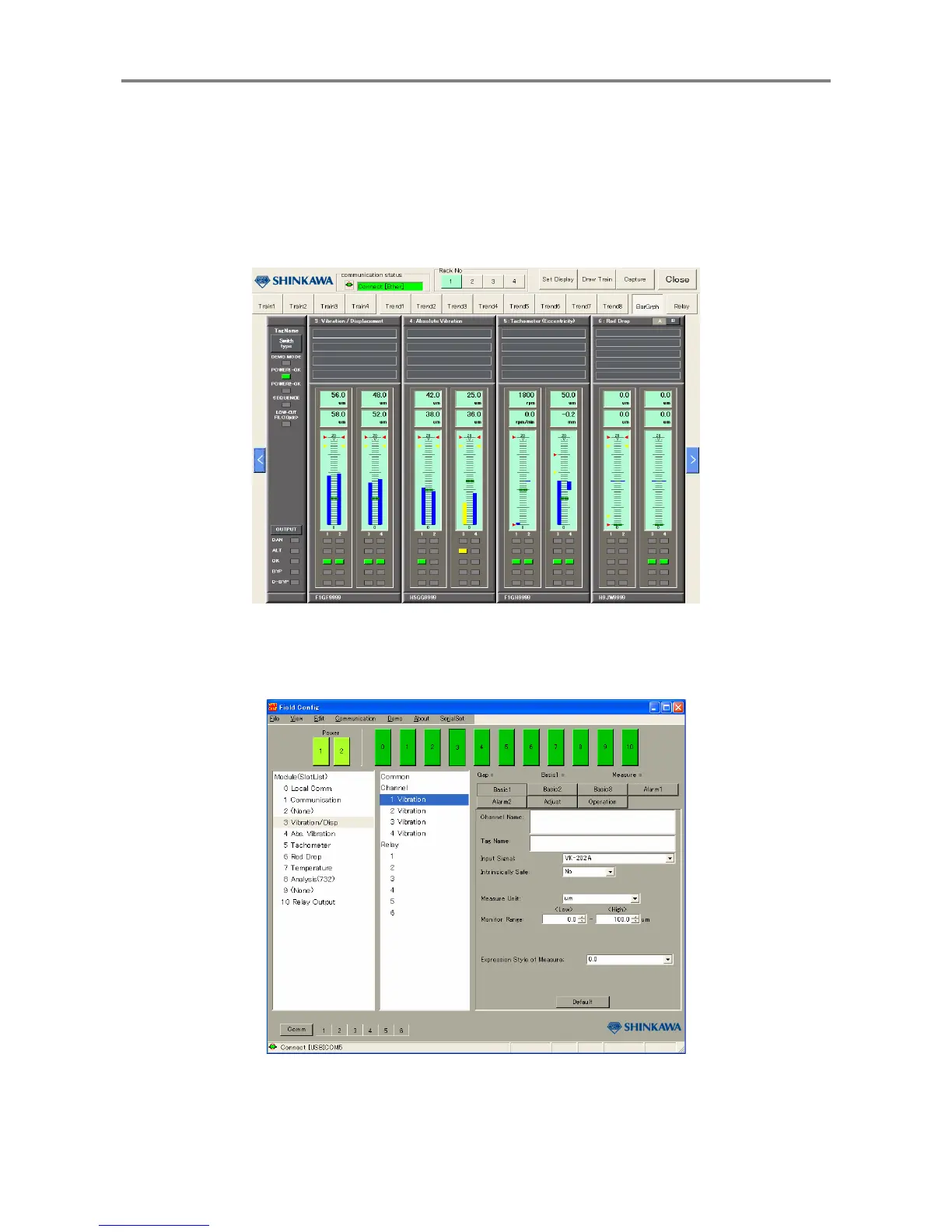Click the Draw Train button
Screen dimensions: 952x1232
point(597,279)
